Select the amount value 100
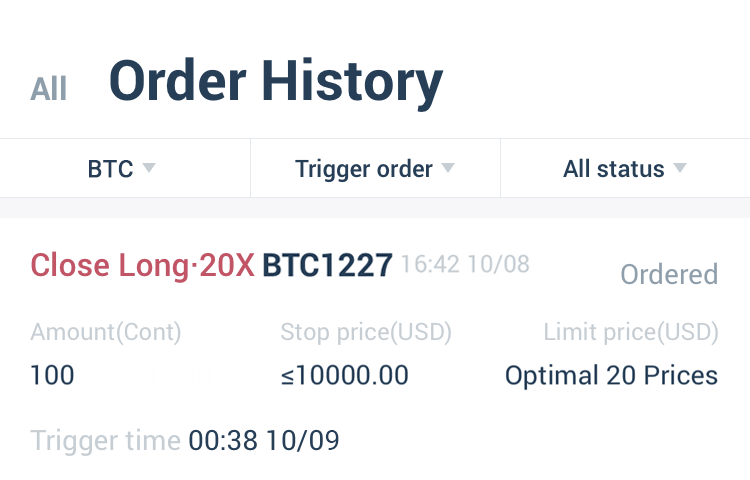Image resolution: width=750 pixels, height=480 pixels. 52,375
